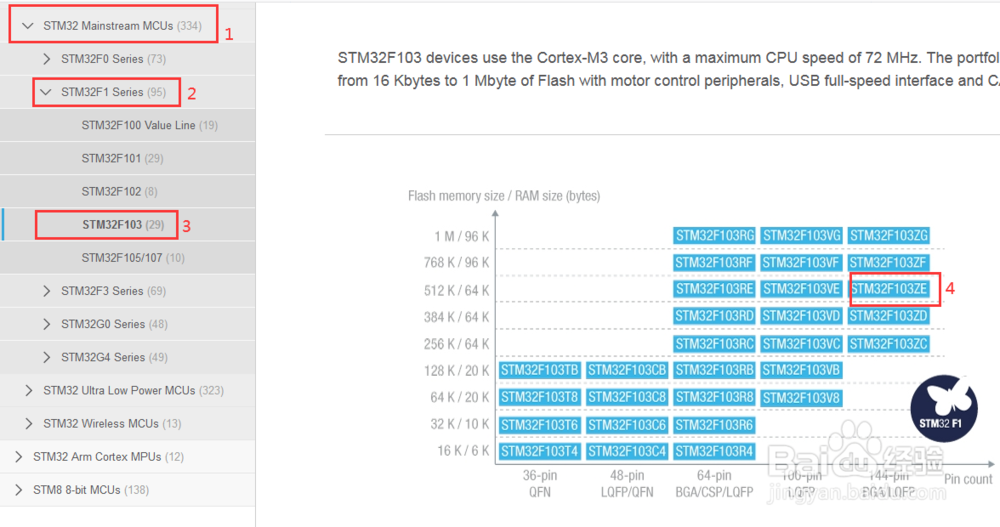This screenshot has height=527, width=1000.
Task: Expand STM8 8-bit MCUs arrow
Action: pos(18,490)
